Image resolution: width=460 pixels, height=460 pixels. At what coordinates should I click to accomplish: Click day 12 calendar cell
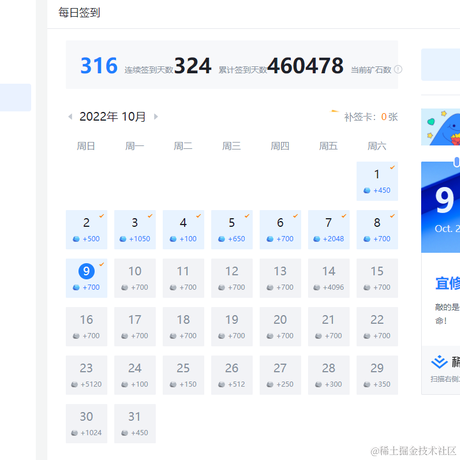tap(232, 278)
